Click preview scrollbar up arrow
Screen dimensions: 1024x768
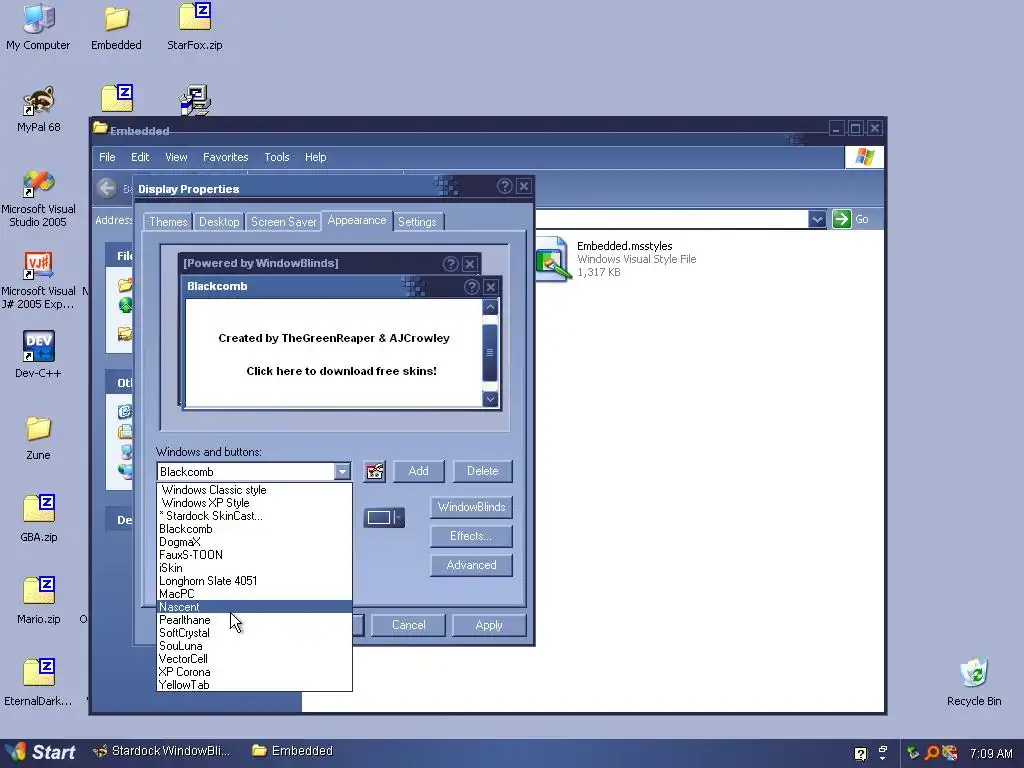coord(490,307)
